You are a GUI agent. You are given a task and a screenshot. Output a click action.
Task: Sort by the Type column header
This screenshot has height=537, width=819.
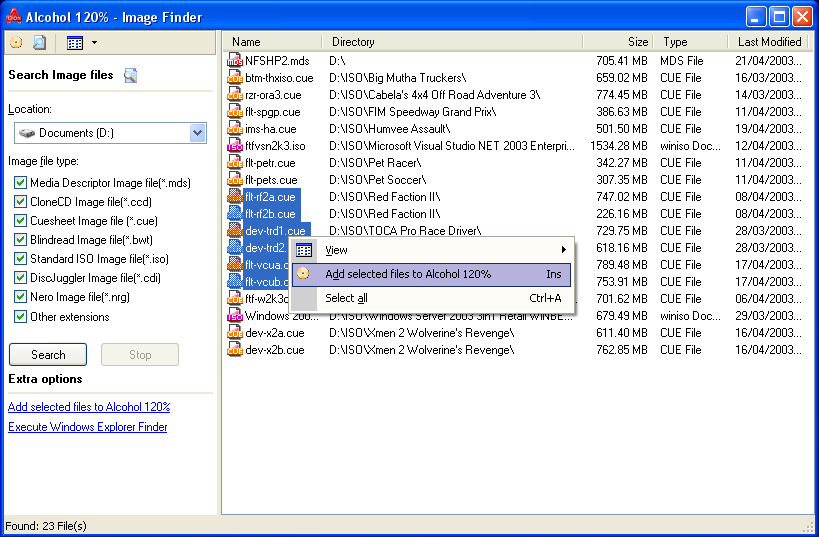(690, 42)
